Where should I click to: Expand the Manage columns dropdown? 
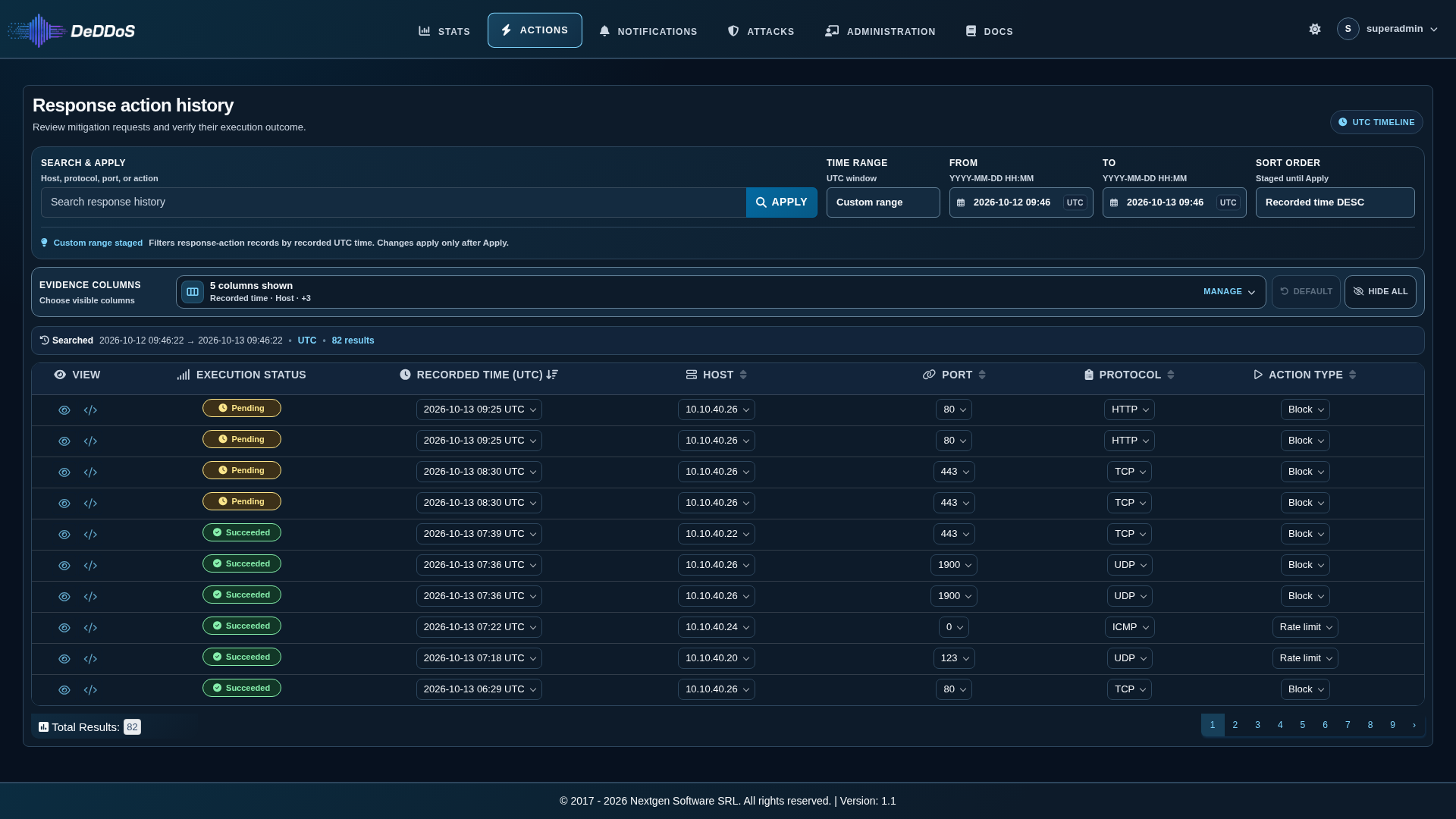[x=1228, y=292]
